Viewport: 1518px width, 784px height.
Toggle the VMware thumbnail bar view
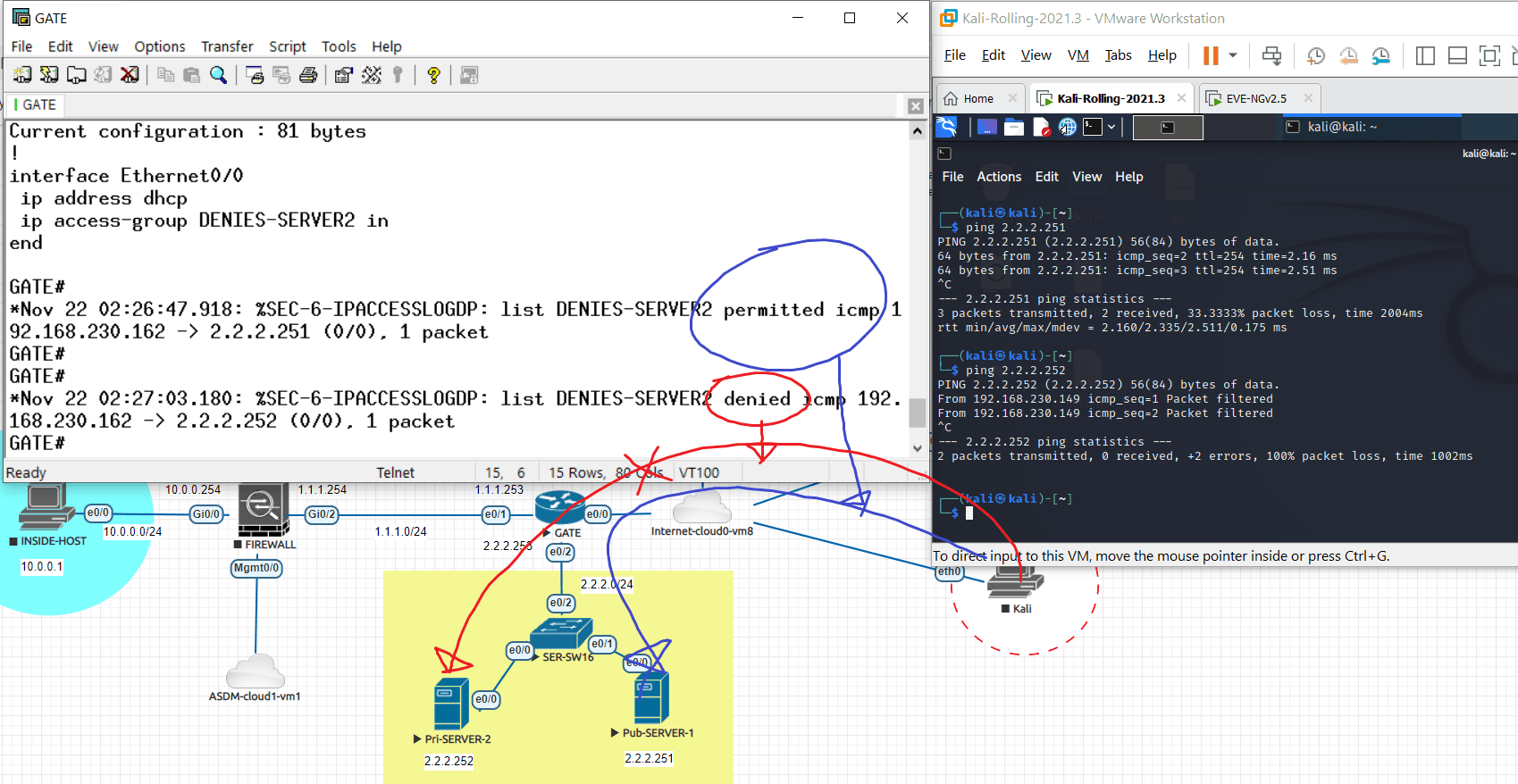(x=1457, y=56)
